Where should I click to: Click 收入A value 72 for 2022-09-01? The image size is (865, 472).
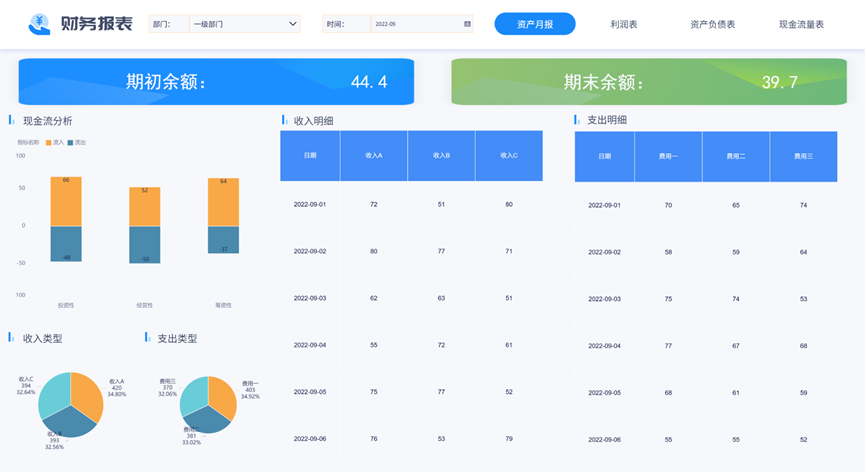pos(374,205)
